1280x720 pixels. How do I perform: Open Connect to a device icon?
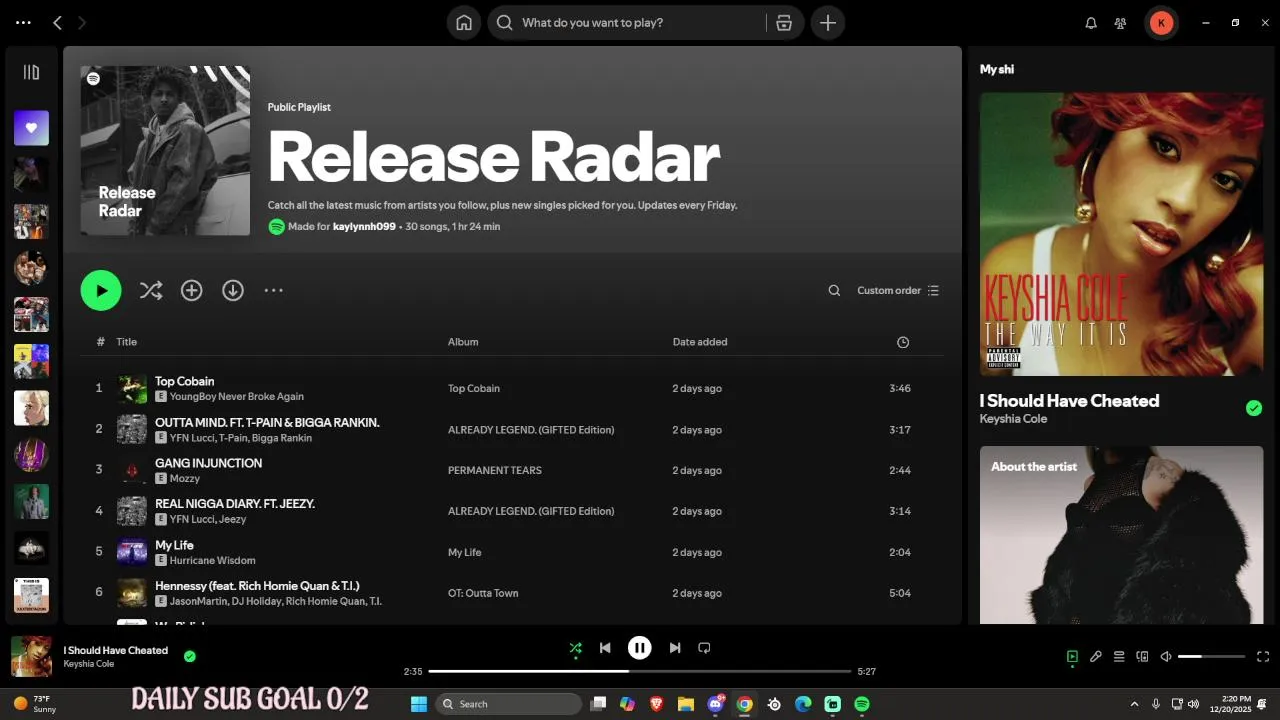point(1142,657)
